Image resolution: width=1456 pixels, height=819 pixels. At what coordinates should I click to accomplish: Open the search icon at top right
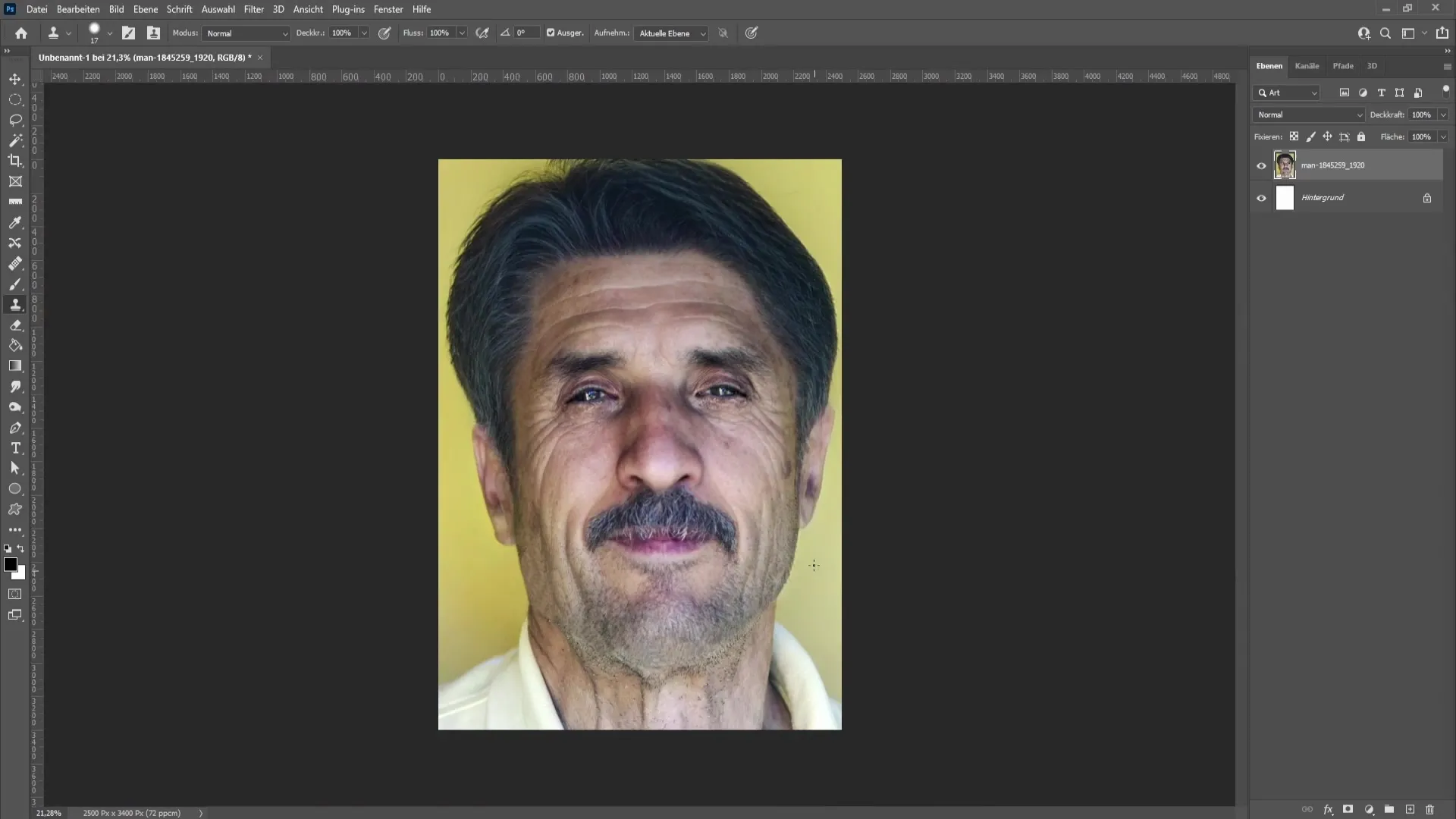1385,33
